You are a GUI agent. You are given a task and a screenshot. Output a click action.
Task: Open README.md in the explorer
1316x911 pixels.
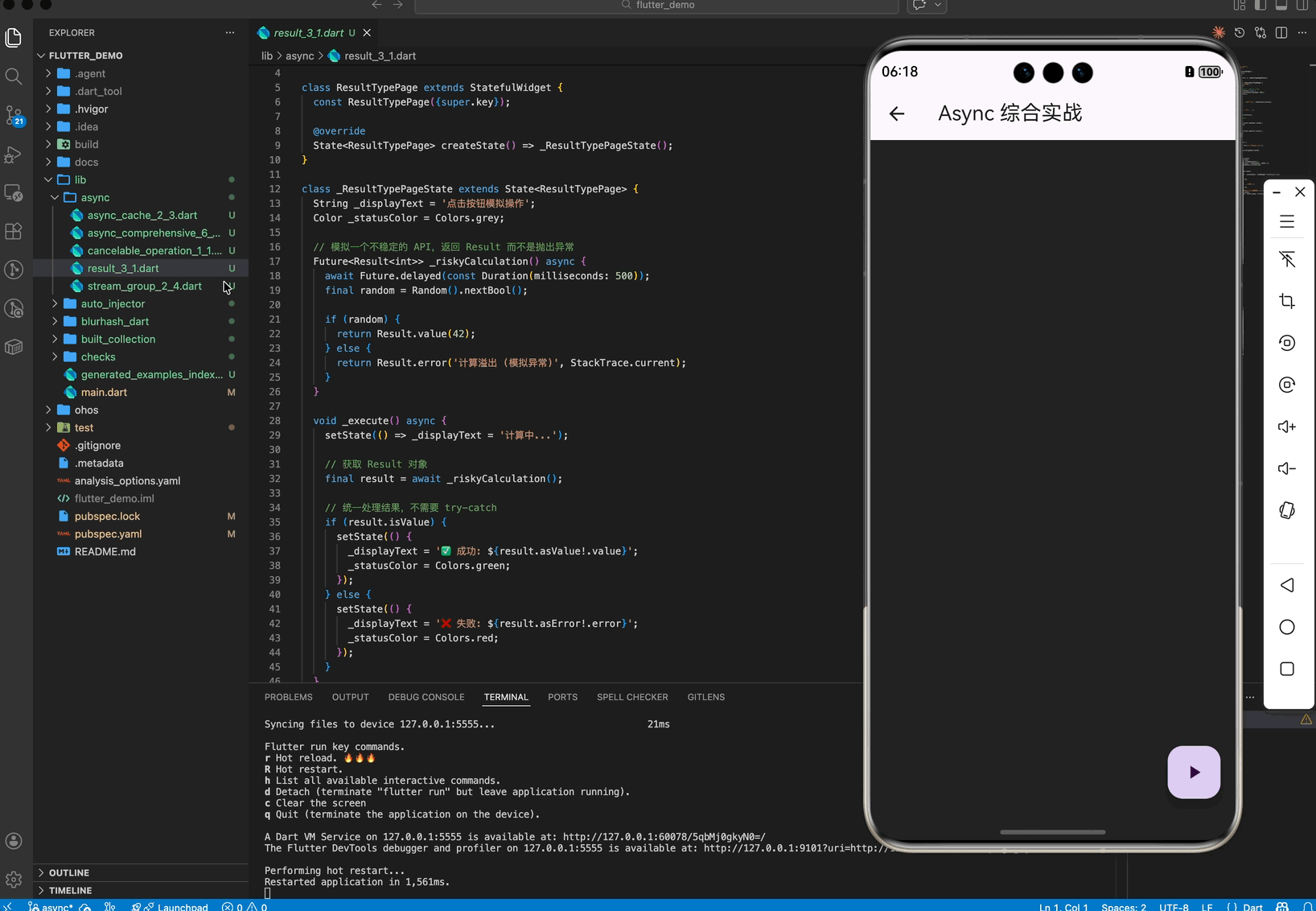[x=141, y=551]
